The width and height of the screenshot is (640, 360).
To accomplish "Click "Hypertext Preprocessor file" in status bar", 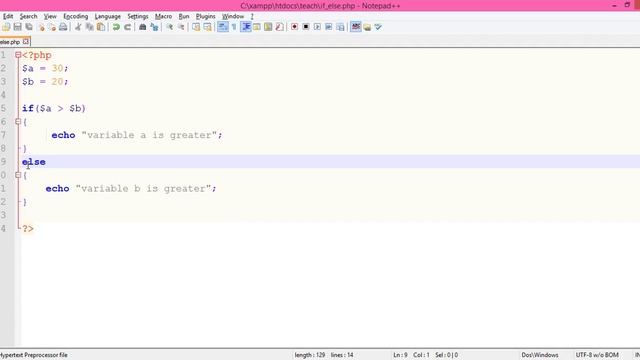I will click(x=34, y=355).
